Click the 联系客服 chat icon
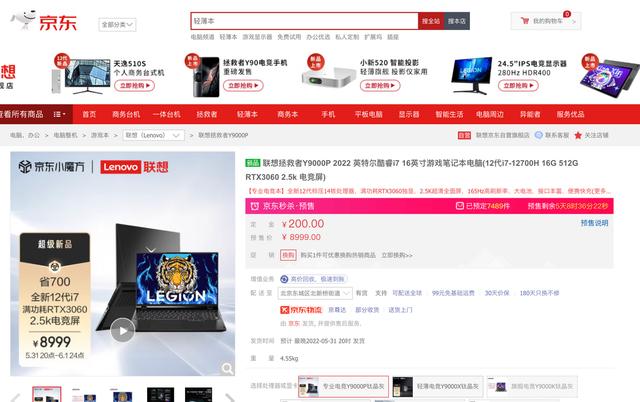 click(x=538, y=135)
